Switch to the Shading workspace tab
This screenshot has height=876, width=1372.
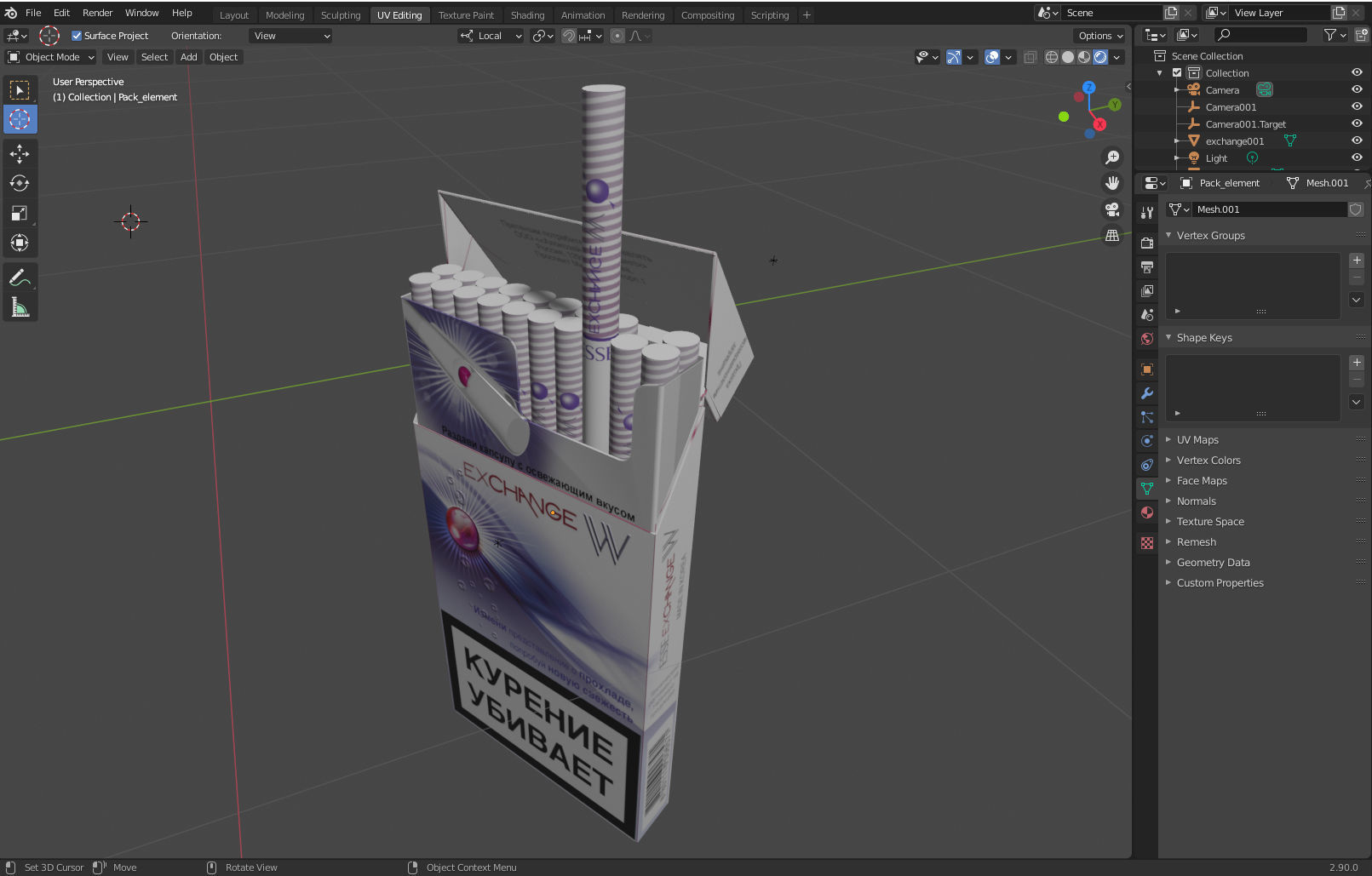click(x=527, y=14)
